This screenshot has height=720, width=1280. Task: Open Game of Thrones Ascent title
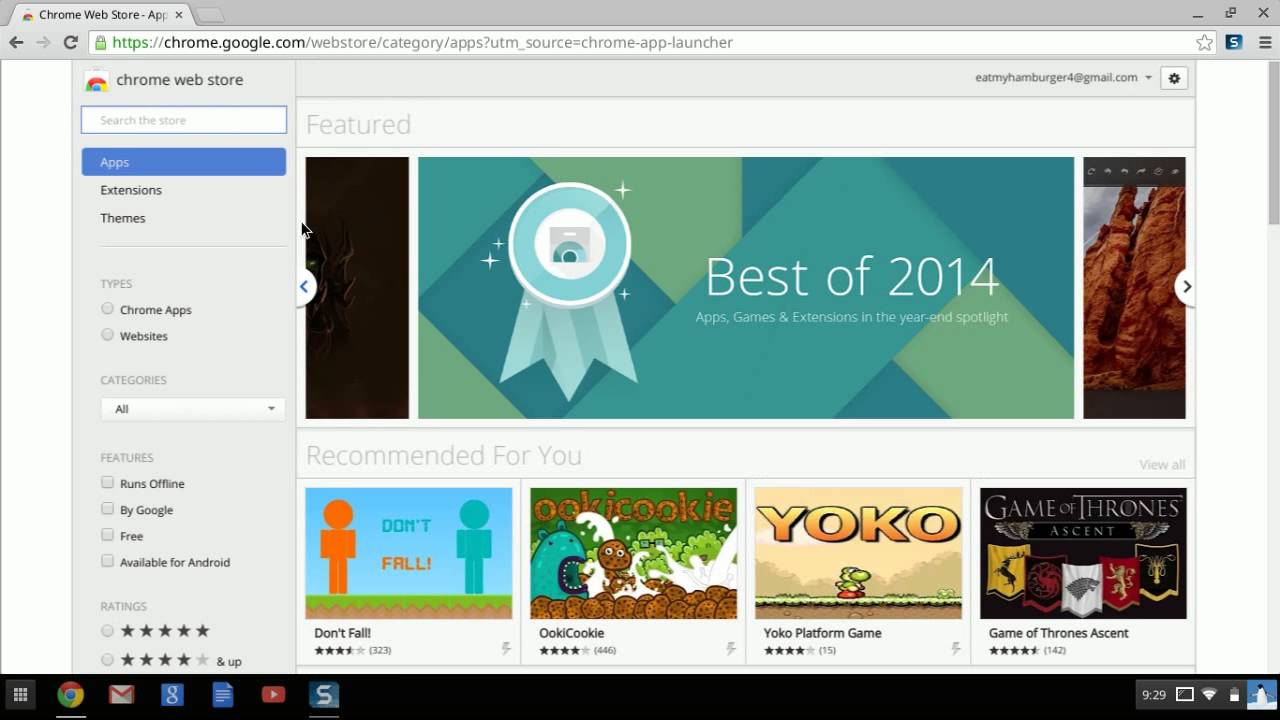tap(1059, 633)
